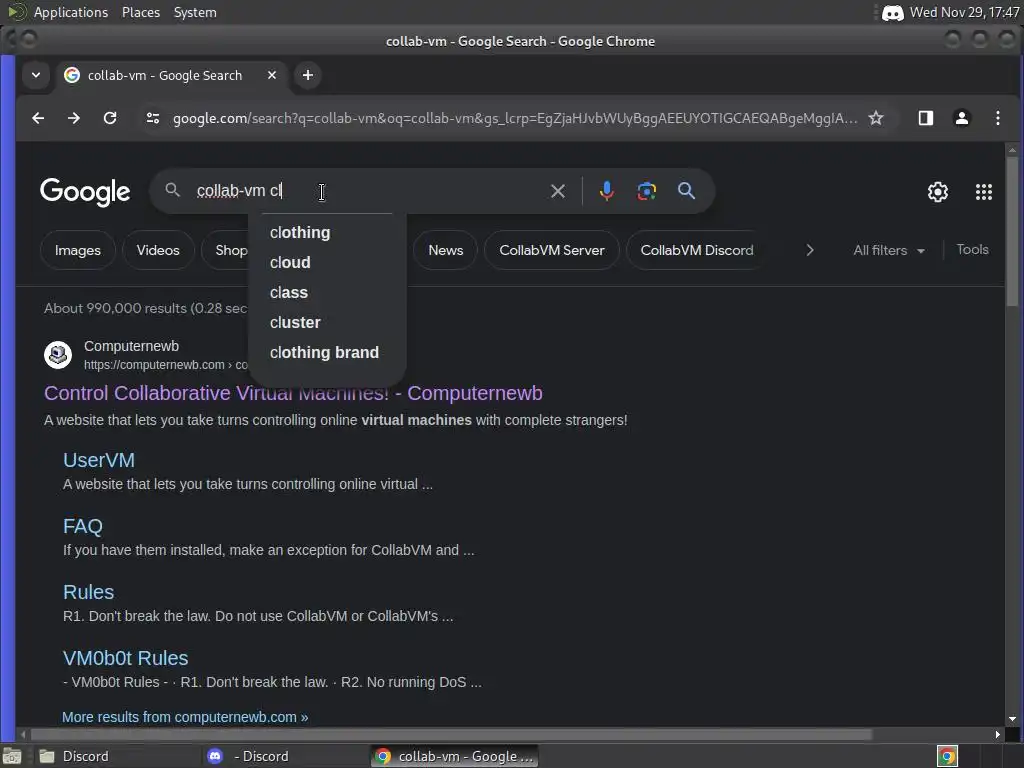Open the tab search dropdown arrow
This screenshot has height=768, width=1024.
[36, 75]
